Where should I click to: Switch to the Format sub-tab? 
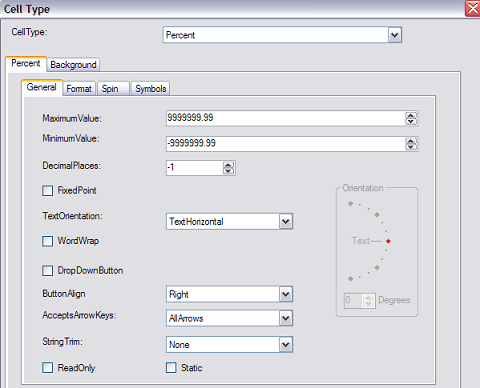79,89
